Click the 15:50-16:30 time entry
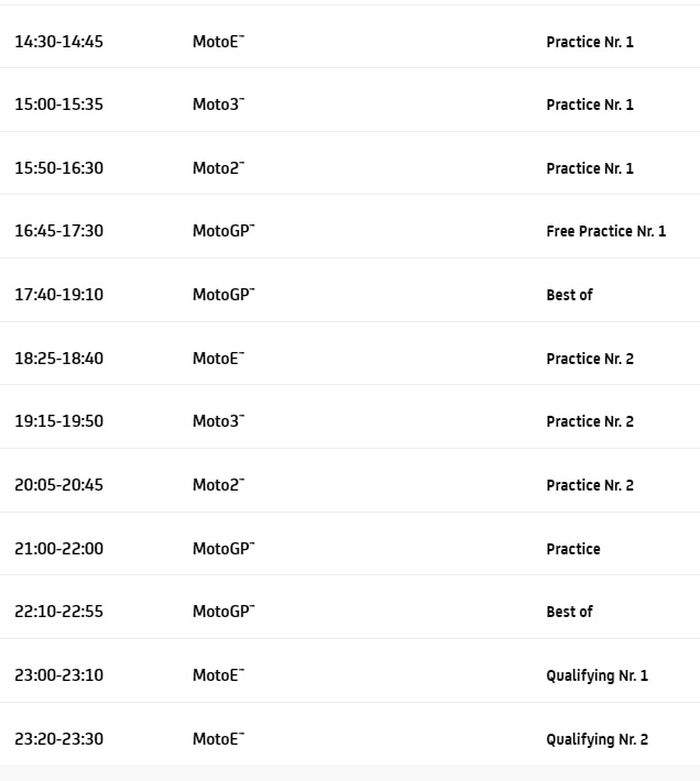The height and width of the screenshot is (781, 700). [x=58, y=168]
